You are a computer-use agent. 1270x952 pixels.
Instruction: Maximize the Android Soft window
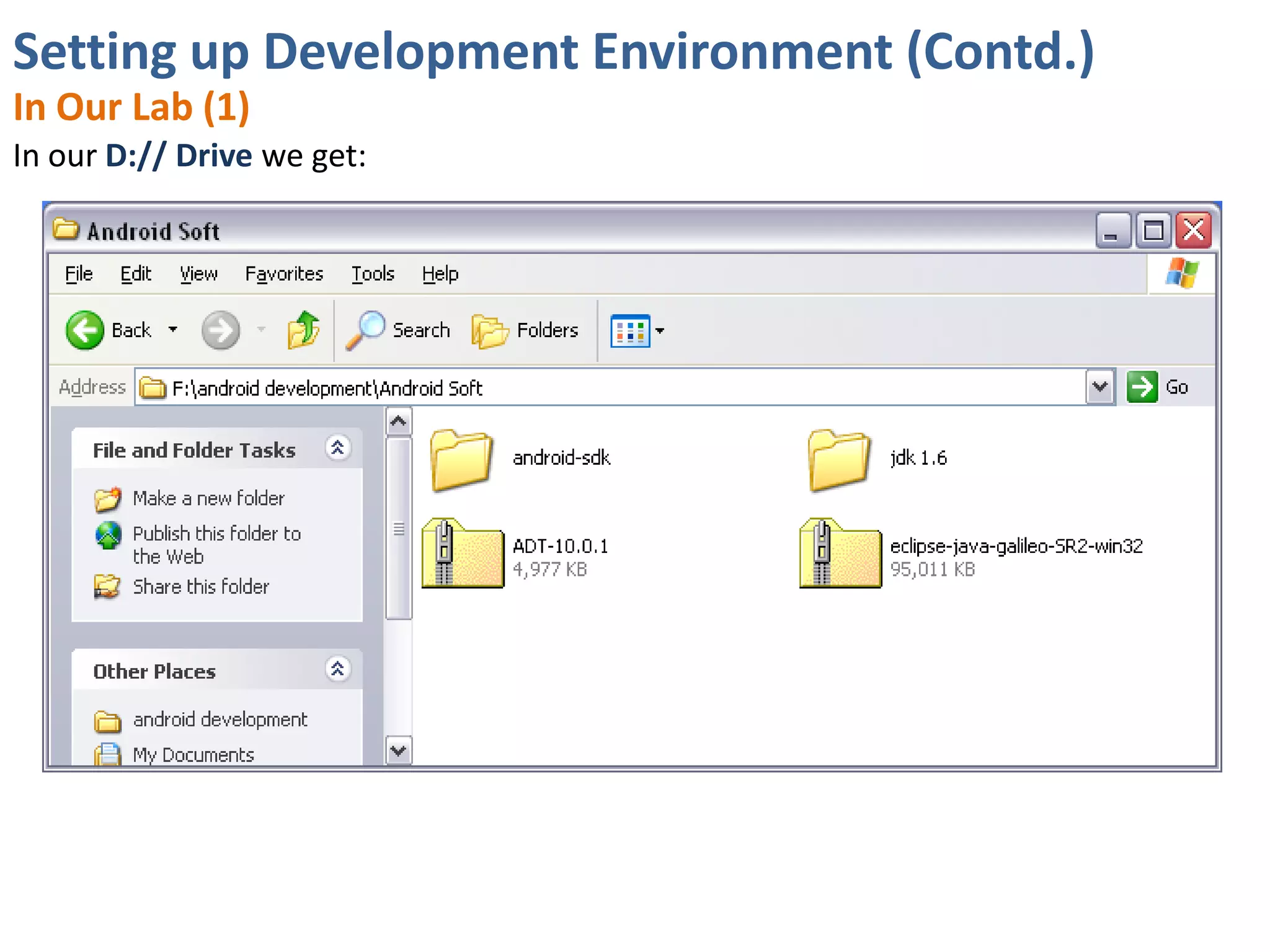1153,231
